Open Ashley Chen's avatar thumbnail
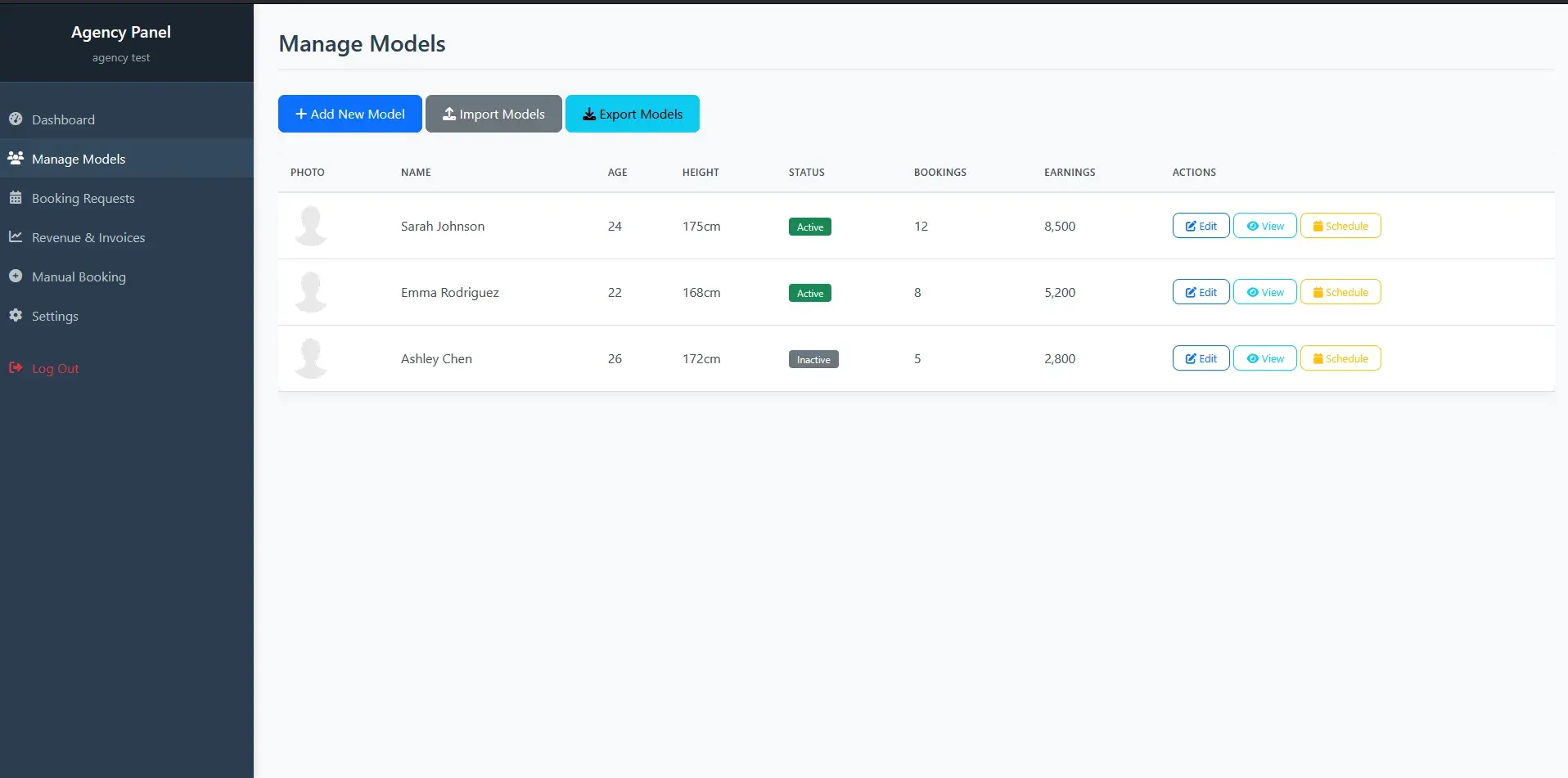The height and width of the screenshot is (778, 1568). 311,358
